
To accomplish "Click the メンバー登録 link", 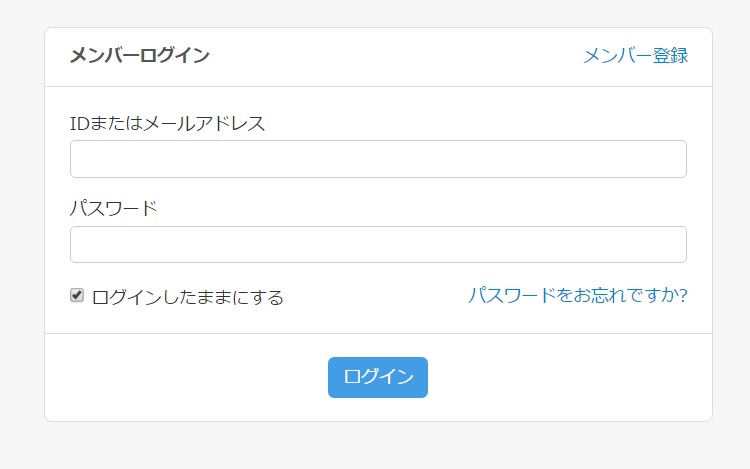I will point(635,56).
